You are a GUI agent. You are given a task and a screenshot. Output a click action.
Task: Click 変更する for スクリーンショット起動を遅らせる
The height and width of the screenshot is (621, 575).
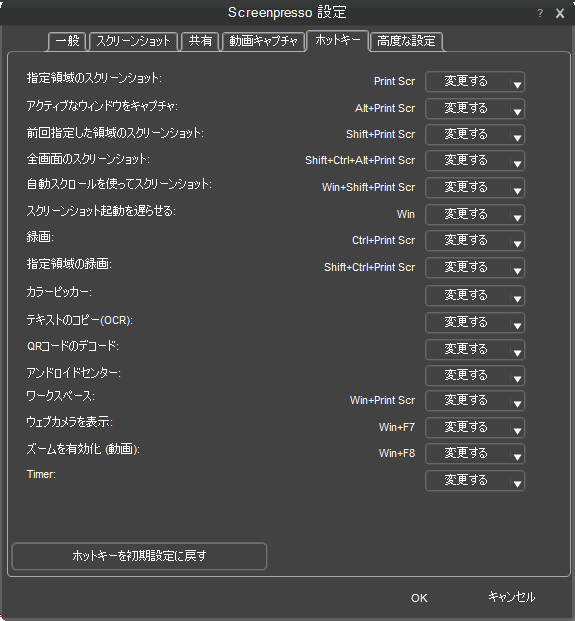tap(466, 215)
